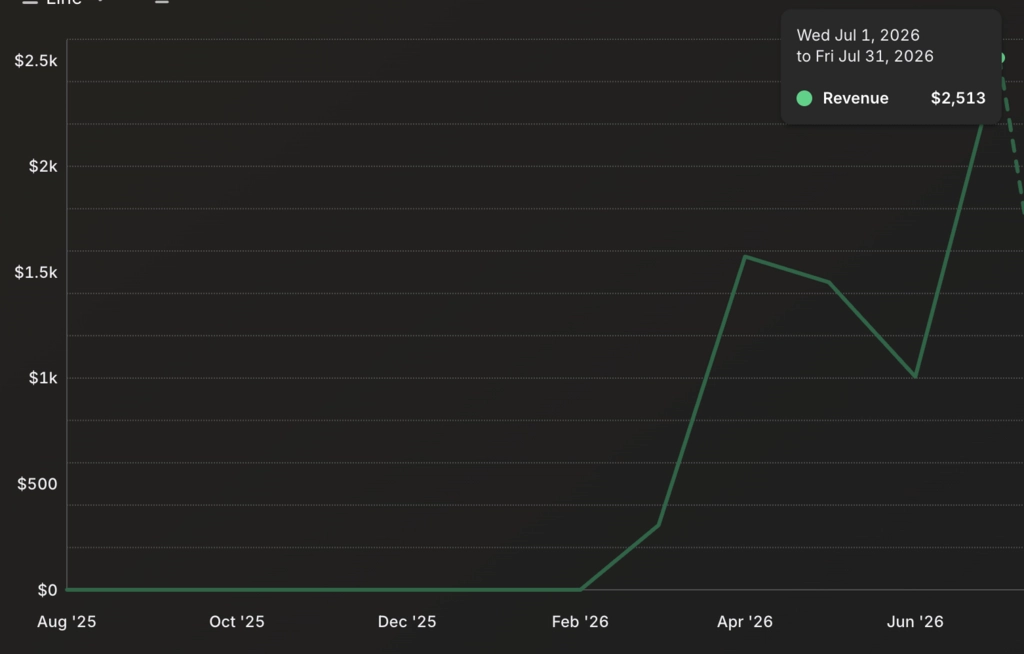The width and height of the screenshot is (1024, 654).
Task: Click the Apr '26 x-axis label
Action: [744, 622]
